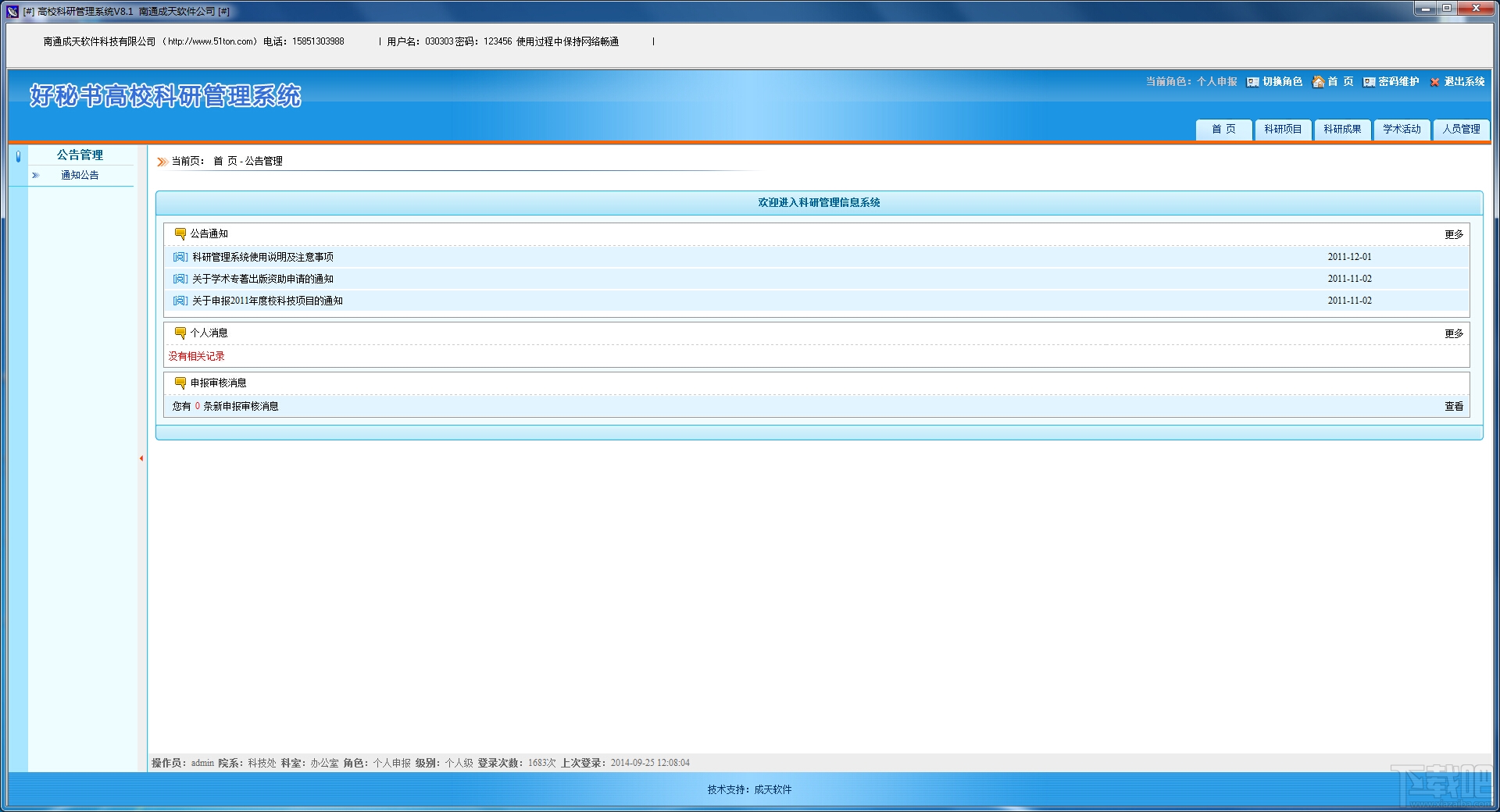Select the 人员管理 tab

(1461, 130)
